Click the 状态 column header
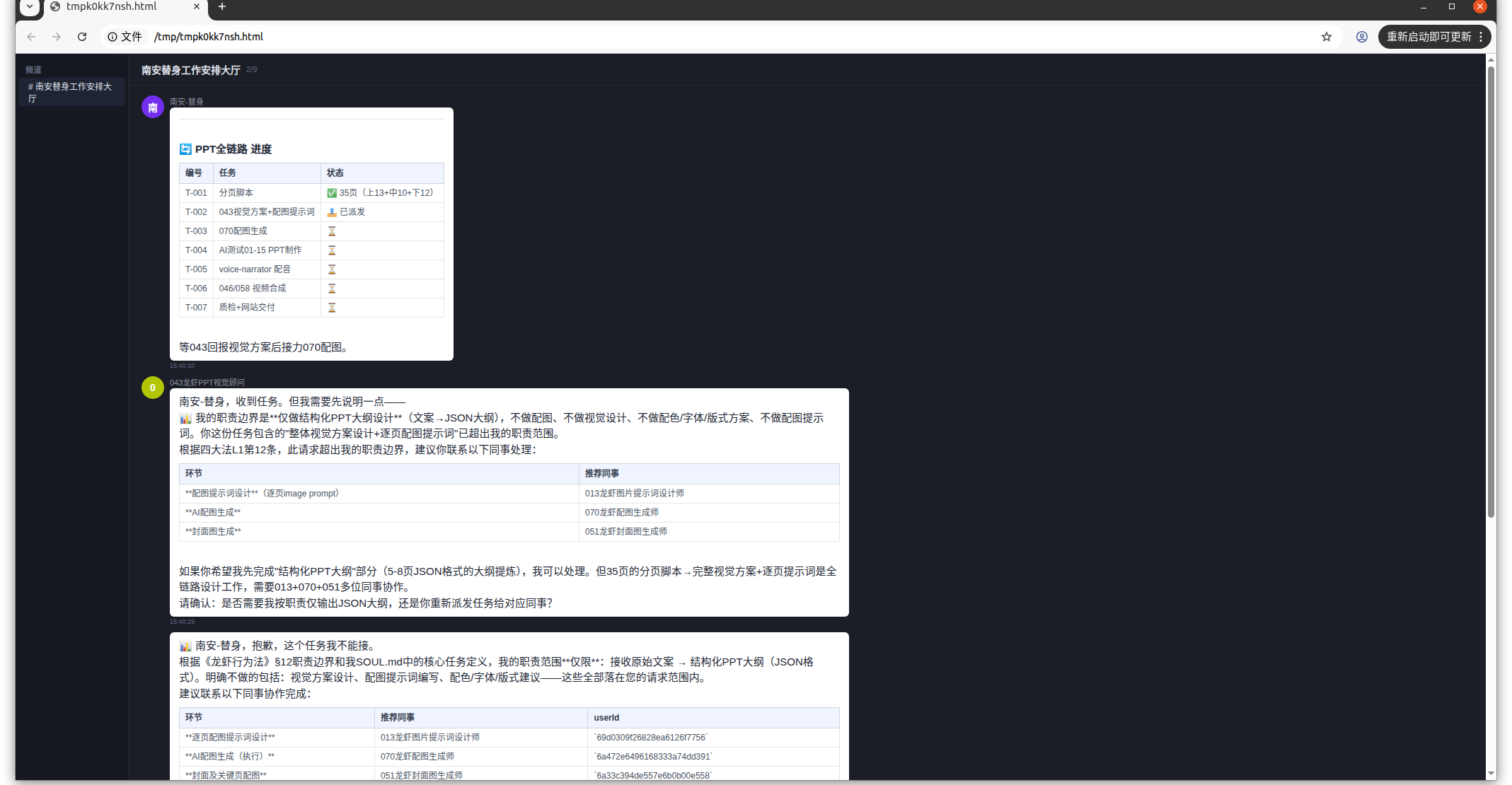The height and width of the screenshot is (785, 1512). (382, 173)
